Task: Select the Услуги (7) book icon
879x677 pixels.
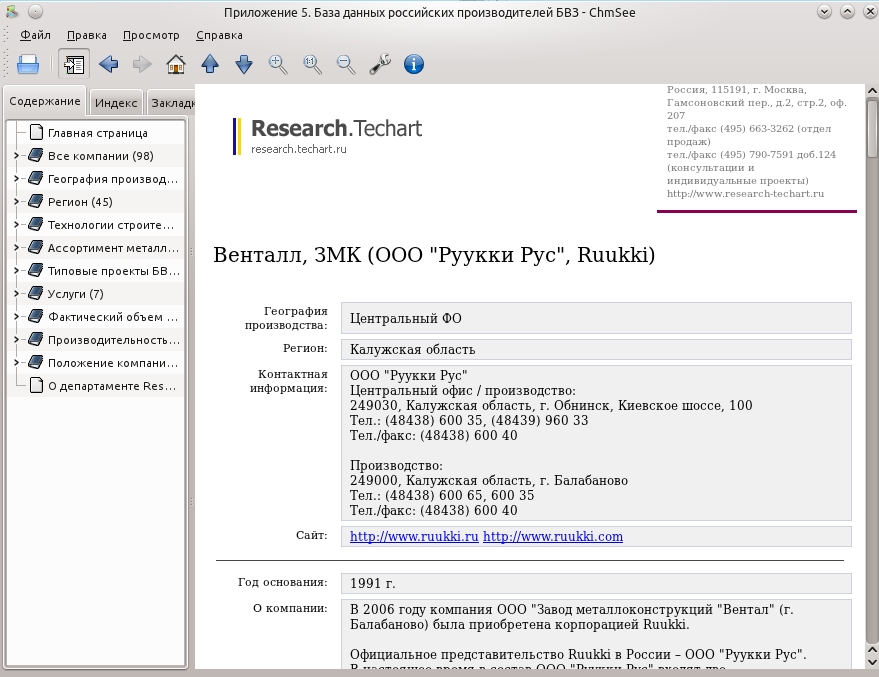Action: point(35,293)
